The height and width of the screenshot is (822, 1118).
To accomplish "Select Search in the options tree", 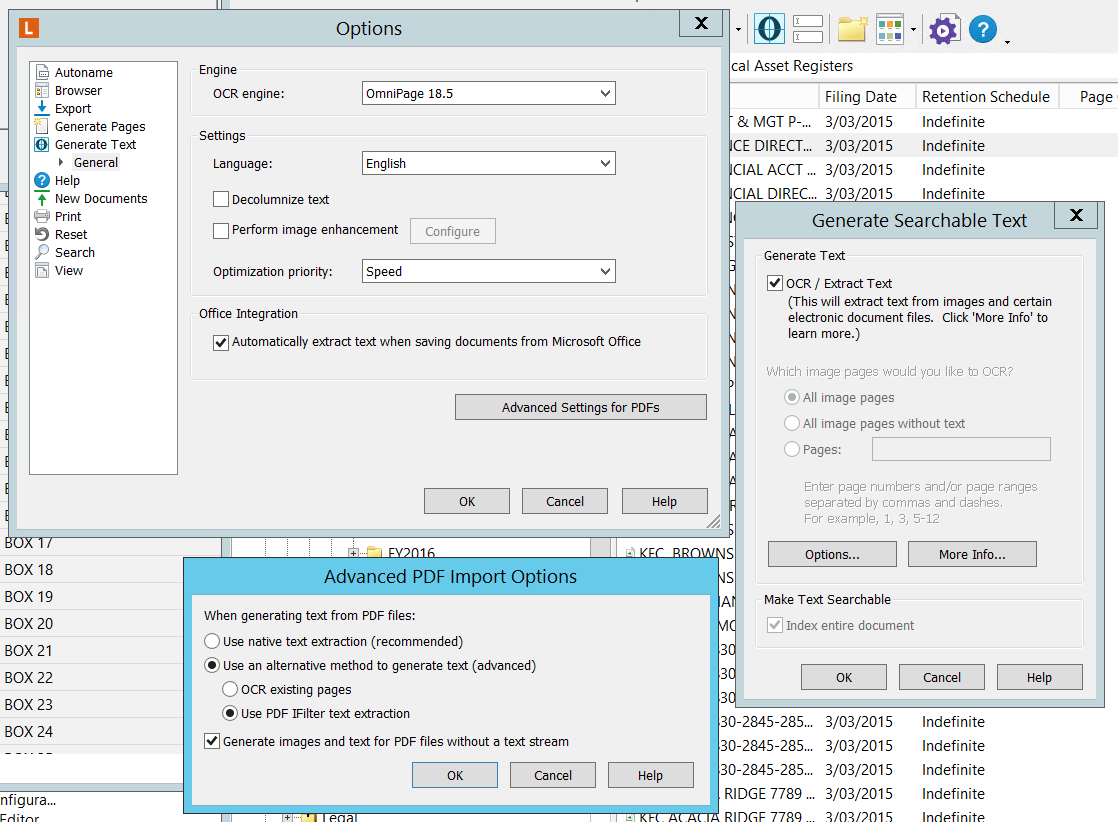I will [74, 253].
